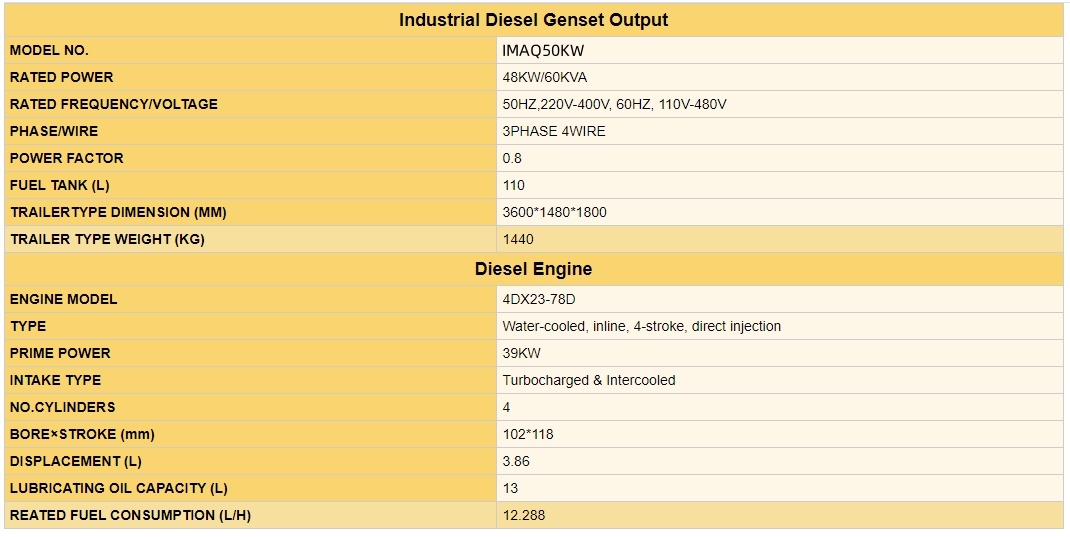This screenshot has height=537, width=1070.
Task: Click the '110' fuel tank value
Action: click(x=513, y=185)
